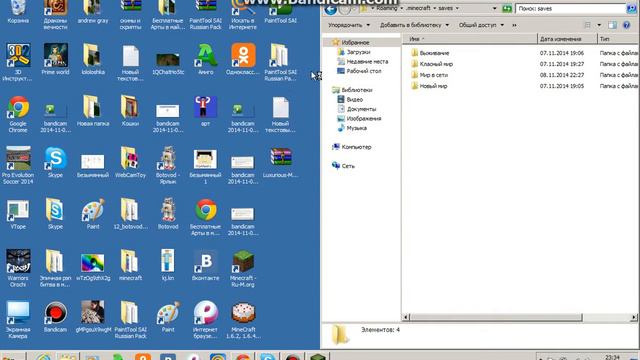This screenshot has height=360, width=640.
Task: Select the IQChatNoStc file icon
Action: coord(168,62)
